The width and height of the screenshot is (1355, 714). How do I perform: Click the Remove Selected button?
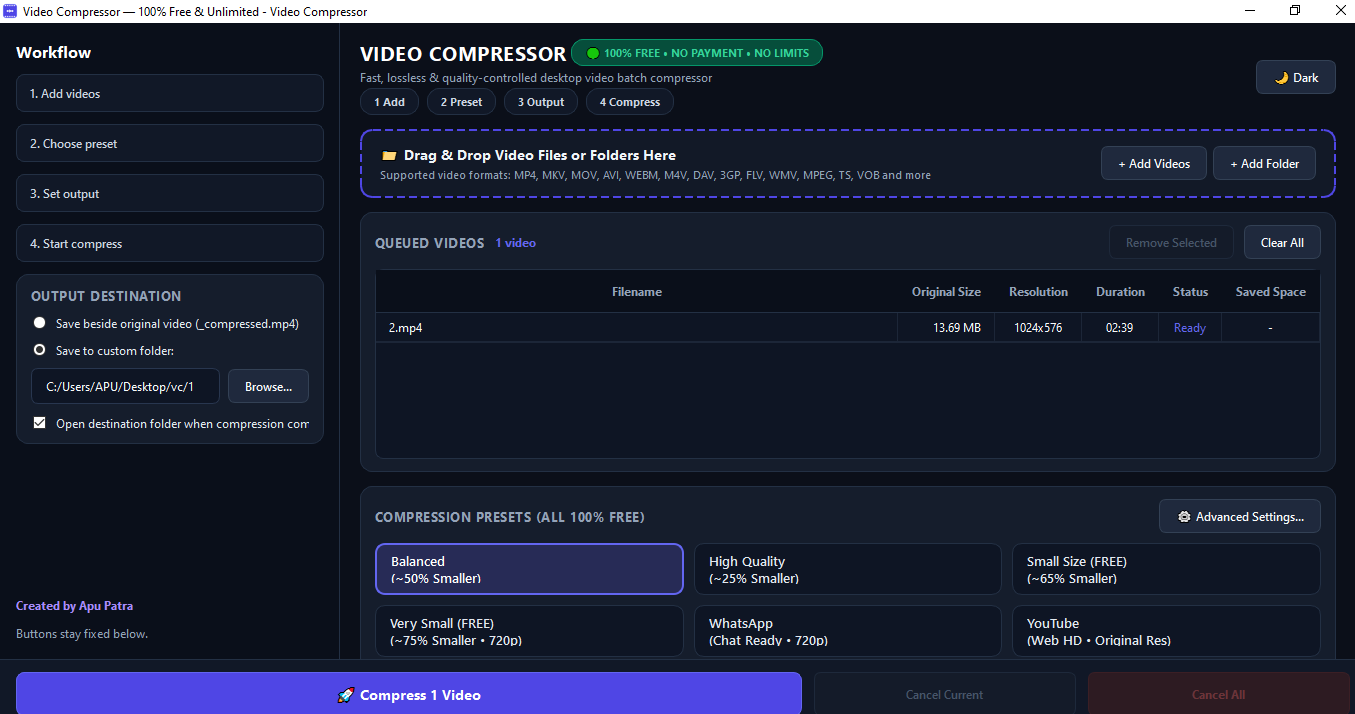pyautogui.click(x=1171, y=242)
